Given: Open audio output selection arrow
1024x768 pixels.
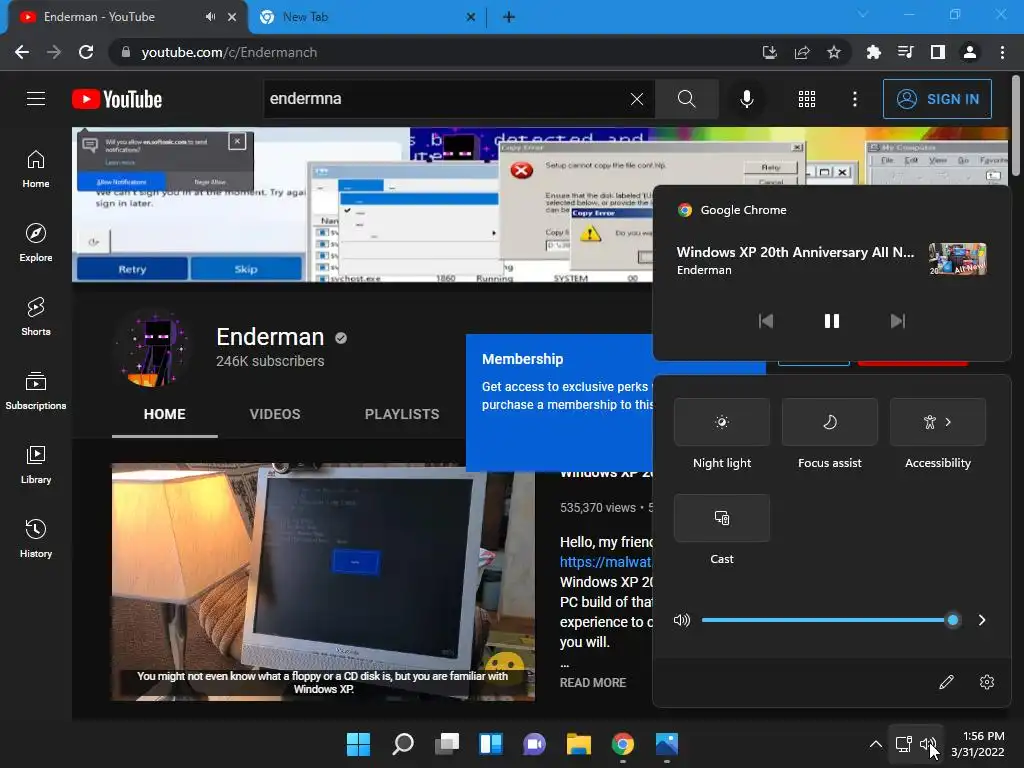Looking at the screenshot, I should tap(982, 620).
